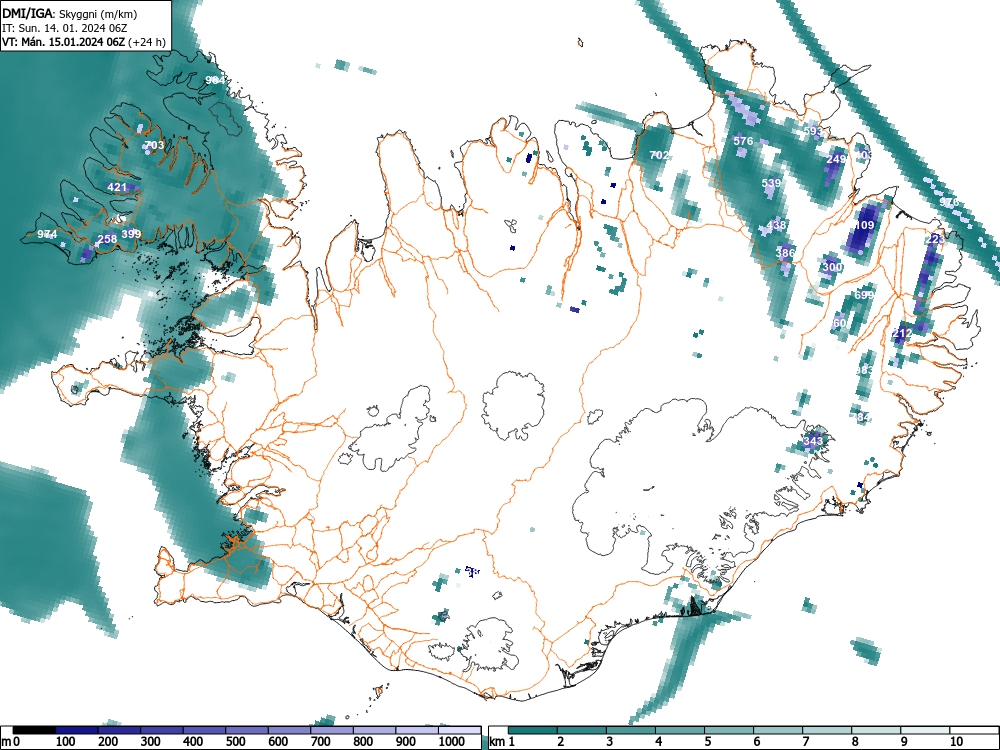Click the title text 'DMI/IGA: Skyggni (m/km)'
This screenshot has height=750, width=1000.
click(x=70, y=13)
